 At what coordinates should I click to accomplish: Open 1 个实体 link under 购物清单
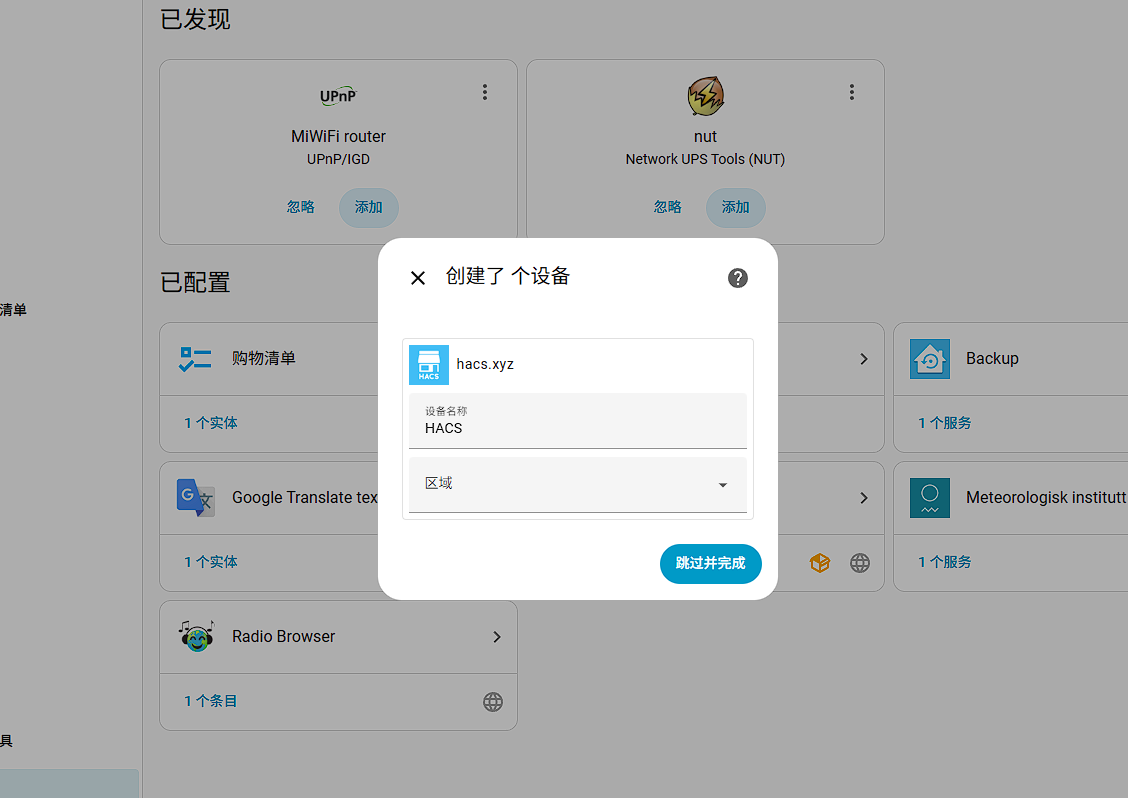(x=211, y=423)
